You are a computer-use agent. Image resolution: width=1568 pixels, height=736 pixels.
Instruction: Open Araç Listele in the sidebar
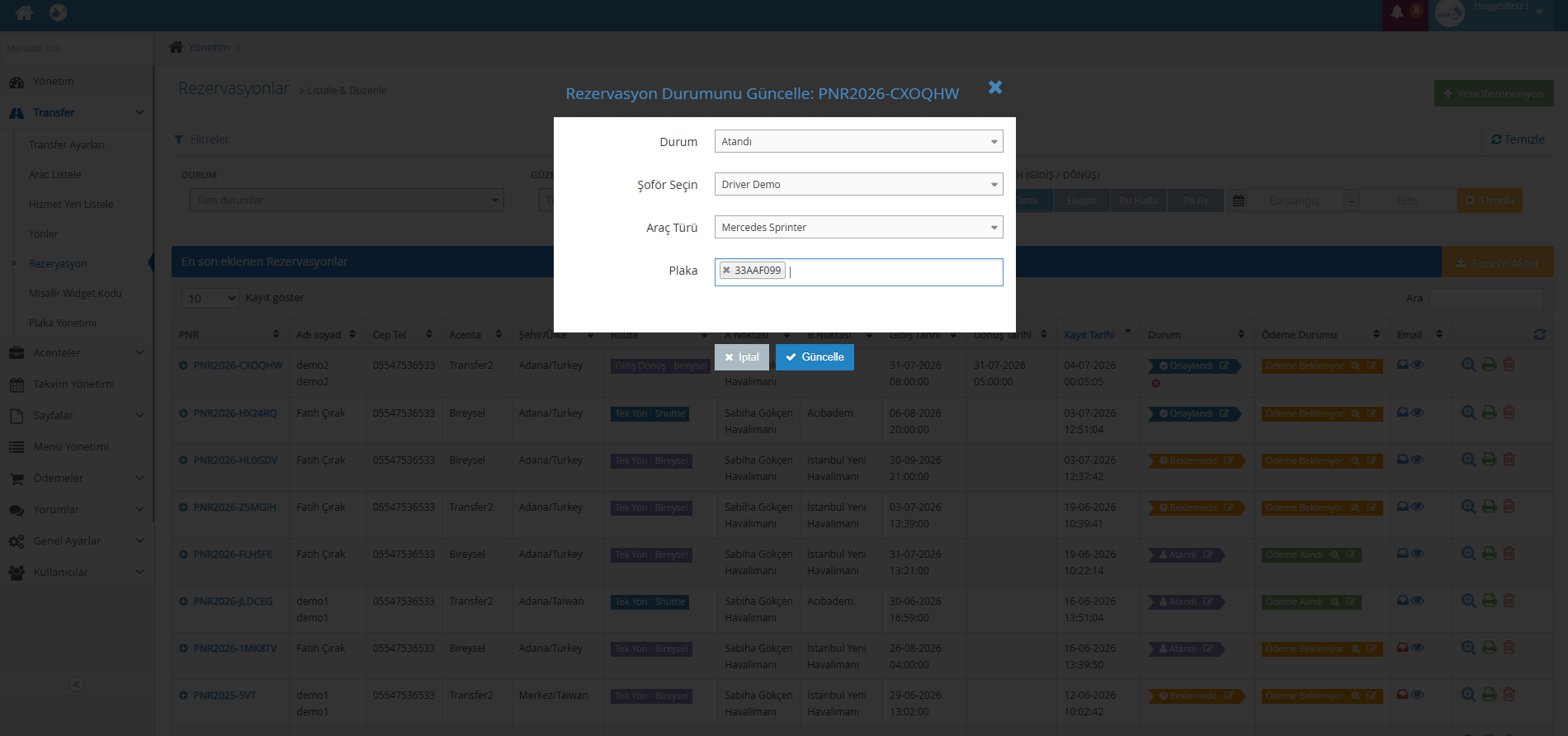[x=55, y=175]
